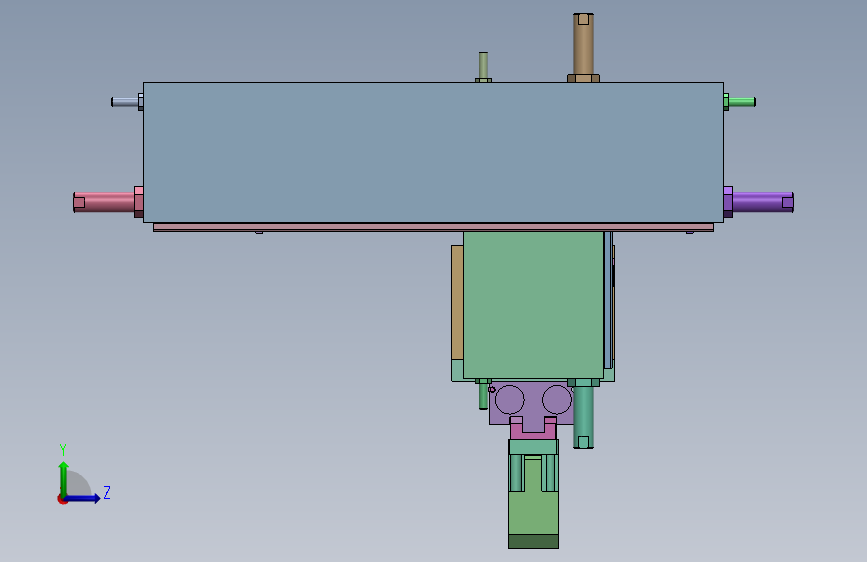The image size is (867, 562).
Task: Pick the purple bolt on the right side
Action: (x=759, y=202)
